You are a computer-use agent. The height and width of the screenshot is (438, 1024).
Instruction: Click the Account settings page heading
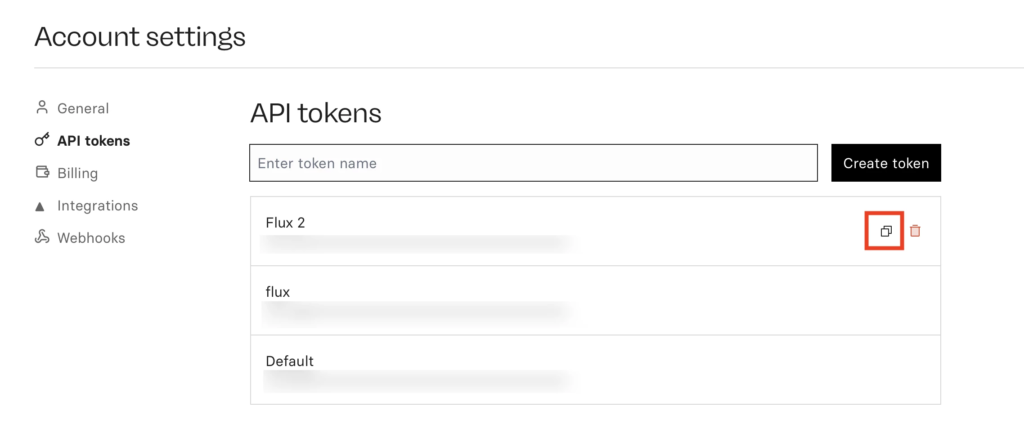(139, 37)
